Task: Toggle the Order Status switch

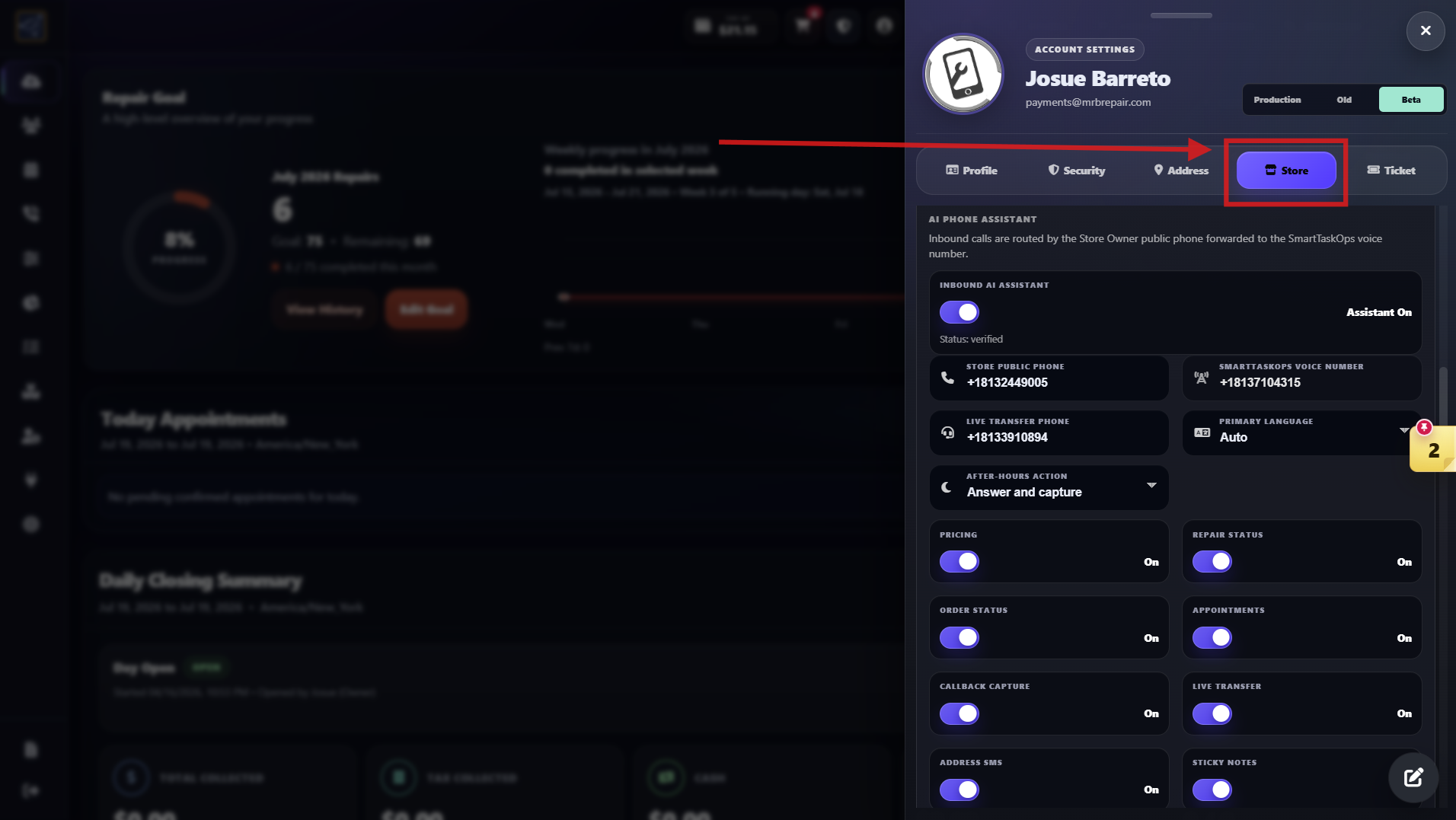Action: 959,638
